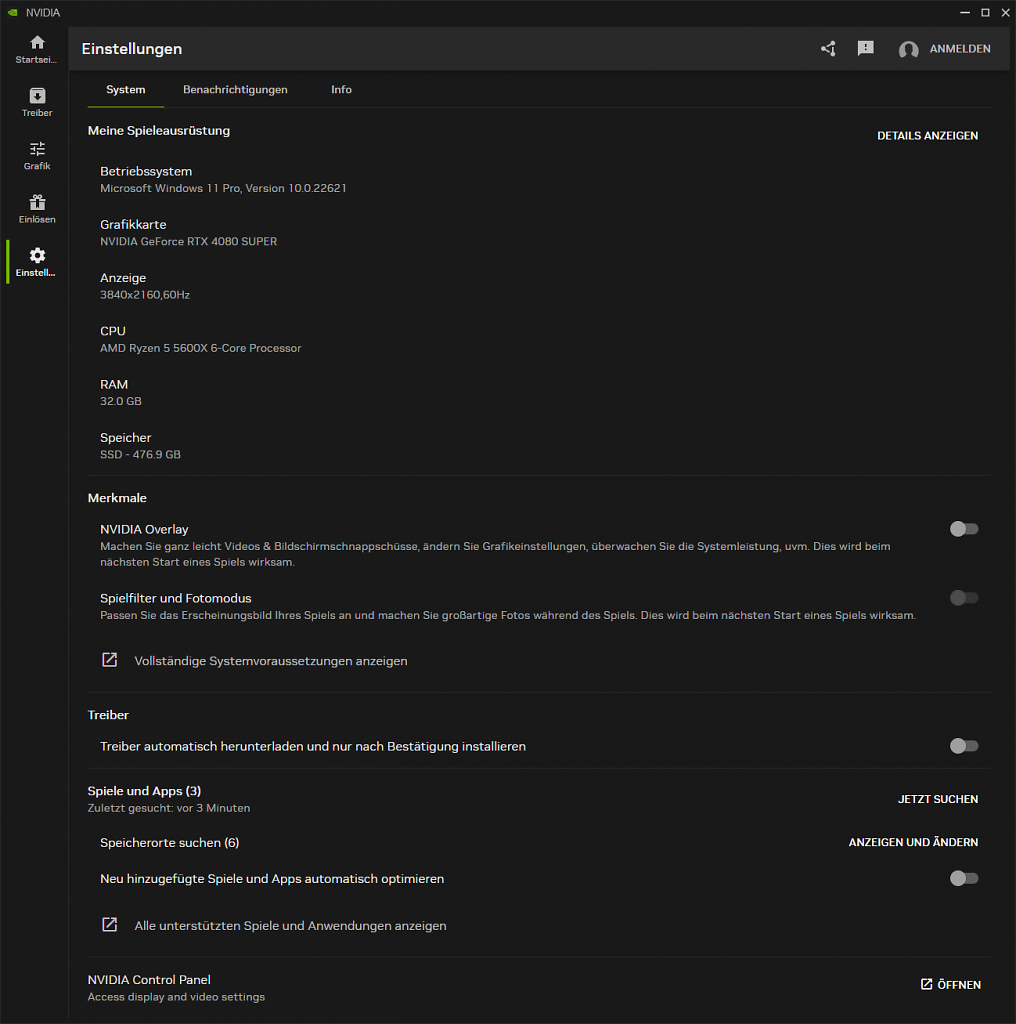Viewport: 1016px width, 1024px height.
Task: Click ANZEIGEN UND ÄNDERN button
Action: pos(913,842)
